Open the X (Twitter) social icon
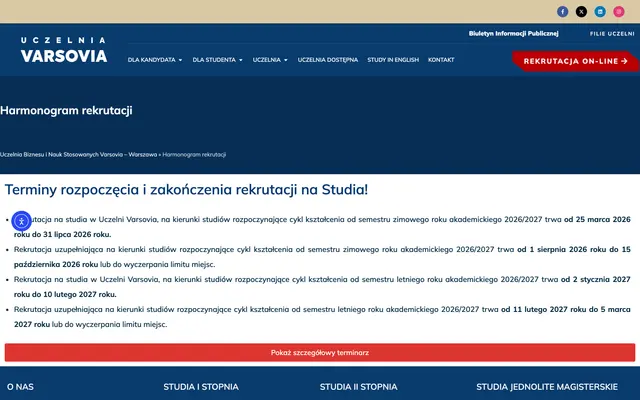 pyautogui.click(x=581, y=11)
